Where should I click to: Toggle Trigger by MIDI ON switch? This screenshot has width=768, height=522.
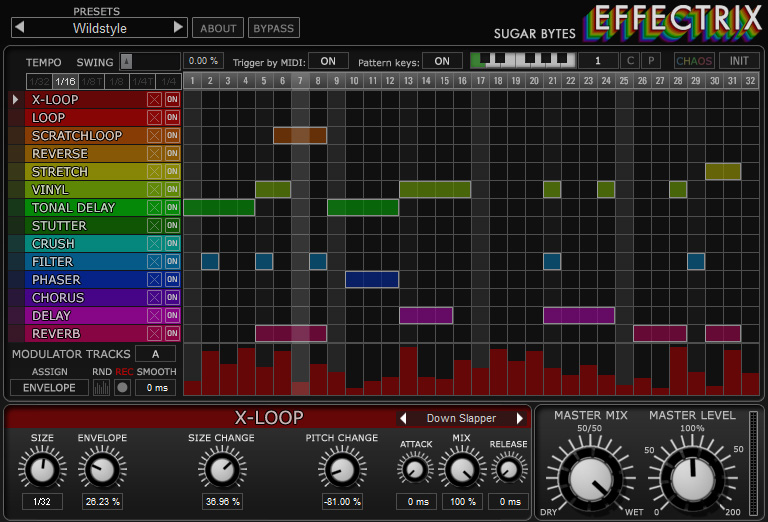tap(328, 61)
